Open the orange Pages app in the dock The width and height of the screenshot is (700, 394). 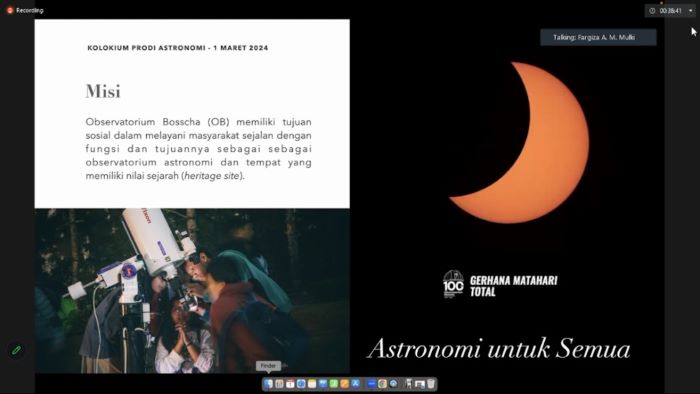pyautogui.click(x=345, y=384)
